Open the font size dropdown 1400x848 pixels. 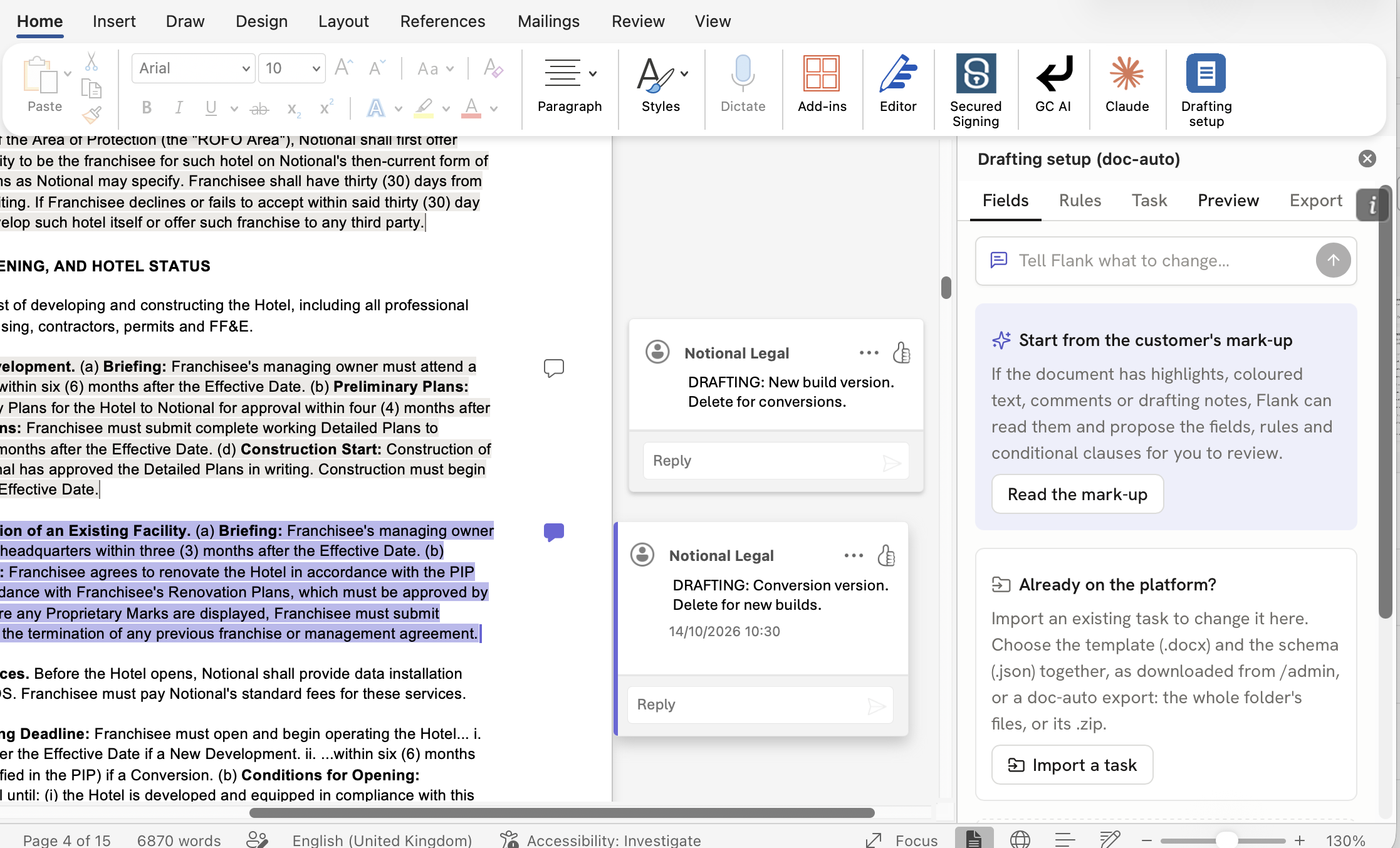(x=316, y=68)
